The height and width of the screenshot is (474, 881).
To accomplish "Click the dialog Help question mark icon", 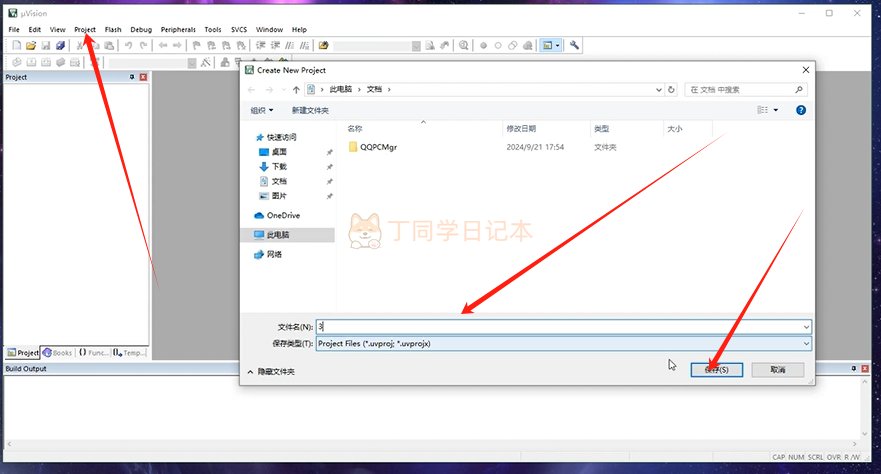I will [801, 110].
